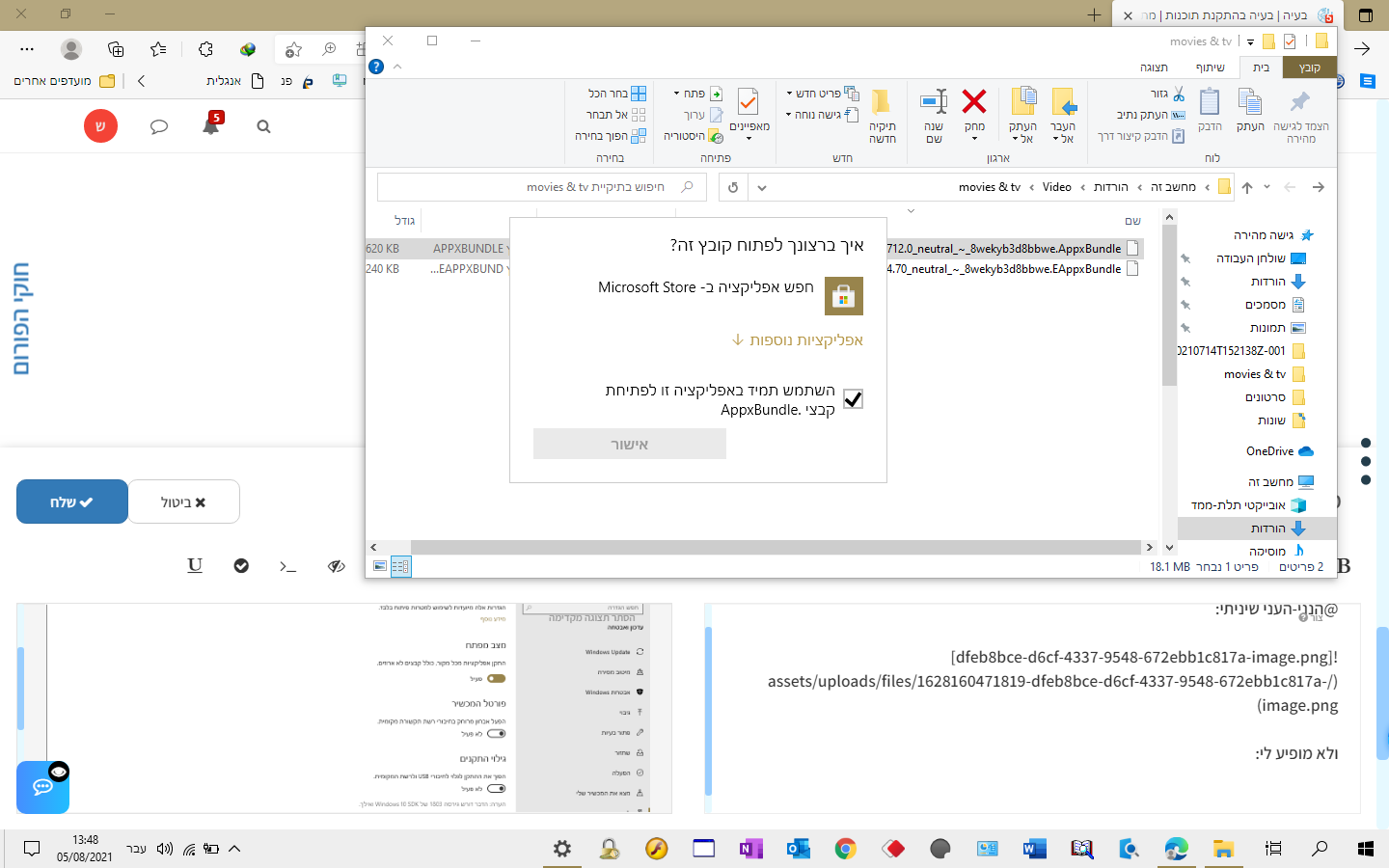Click the red Delete (מחק) ribbon icon

(x=974, y=101)
